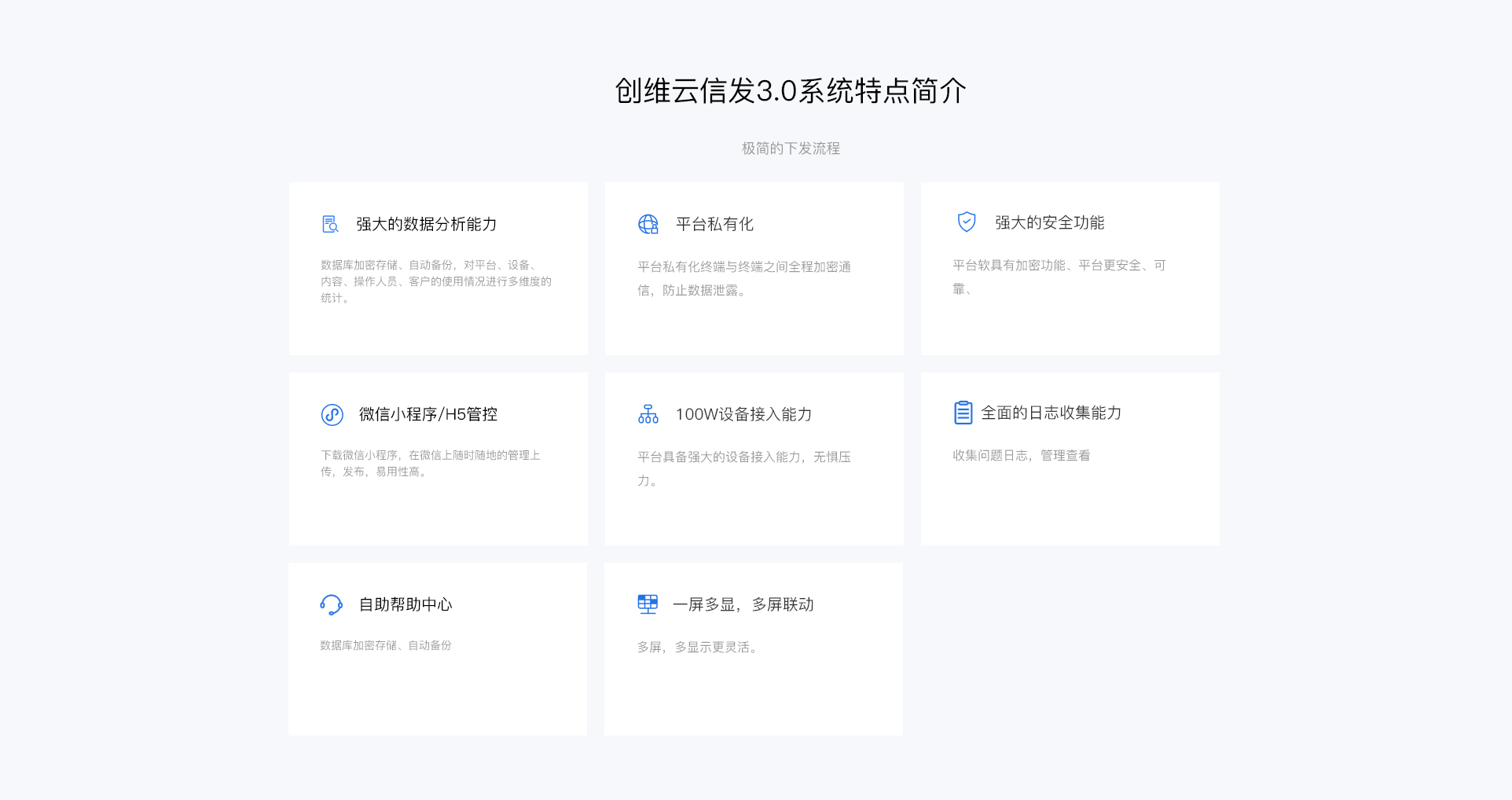1512x800 pixels.
Task: Click the headset icon for 自助帮助中心
Action: click(x=331, y=604)
